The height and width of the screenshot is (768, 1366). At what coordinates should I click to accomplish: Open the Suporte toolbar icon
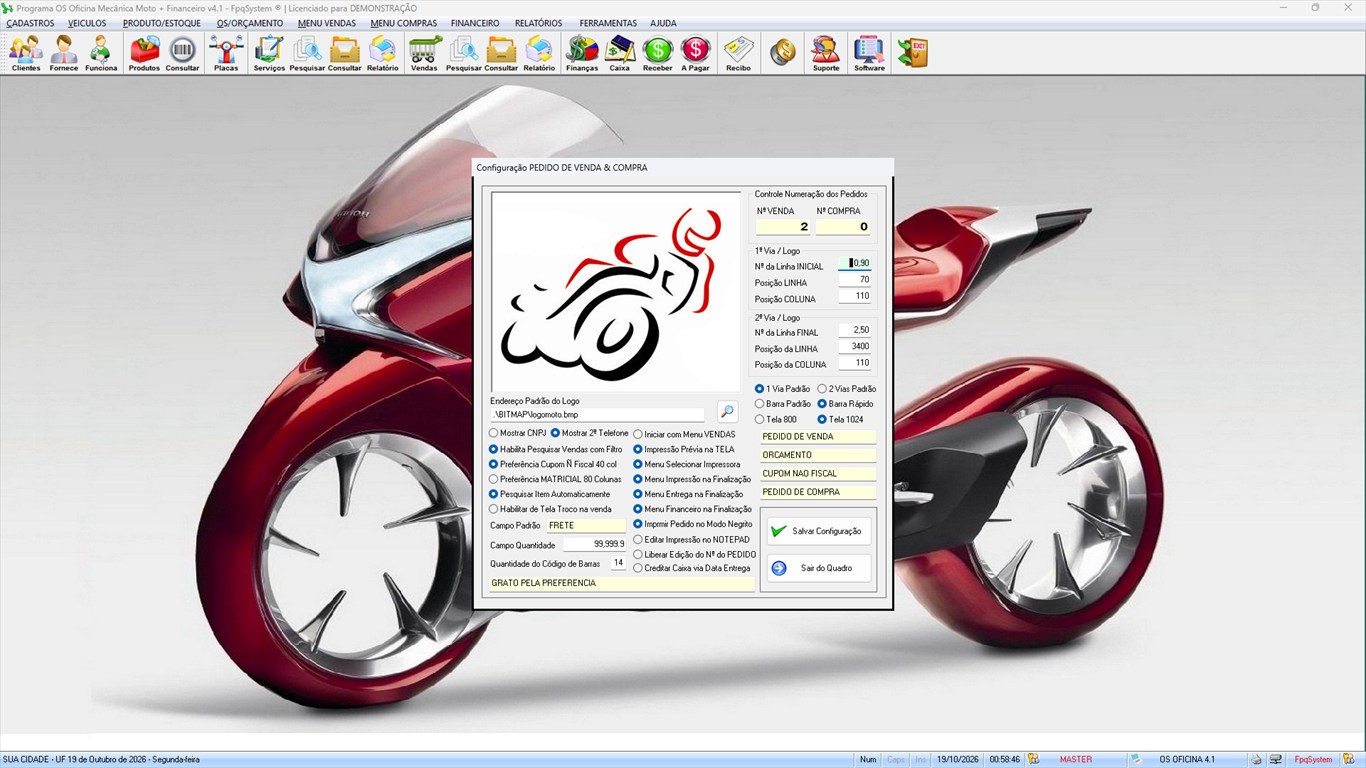coord(826,53)
